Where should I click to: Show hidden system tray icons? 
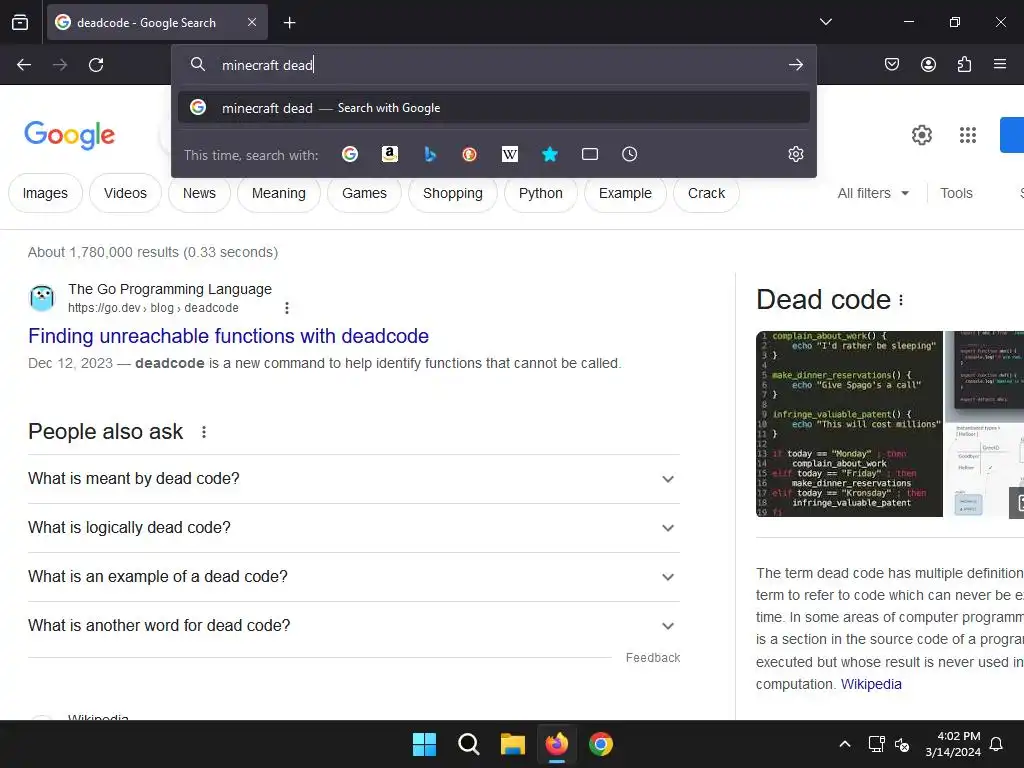[x=844, y=744]
